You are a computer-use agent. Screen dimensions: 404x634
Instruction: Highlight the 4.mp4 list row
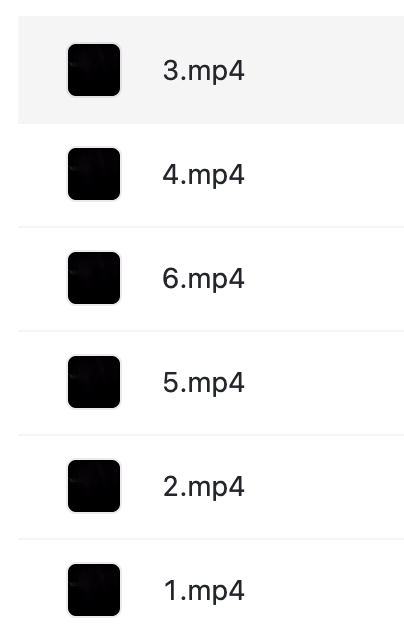pos(211,175)
